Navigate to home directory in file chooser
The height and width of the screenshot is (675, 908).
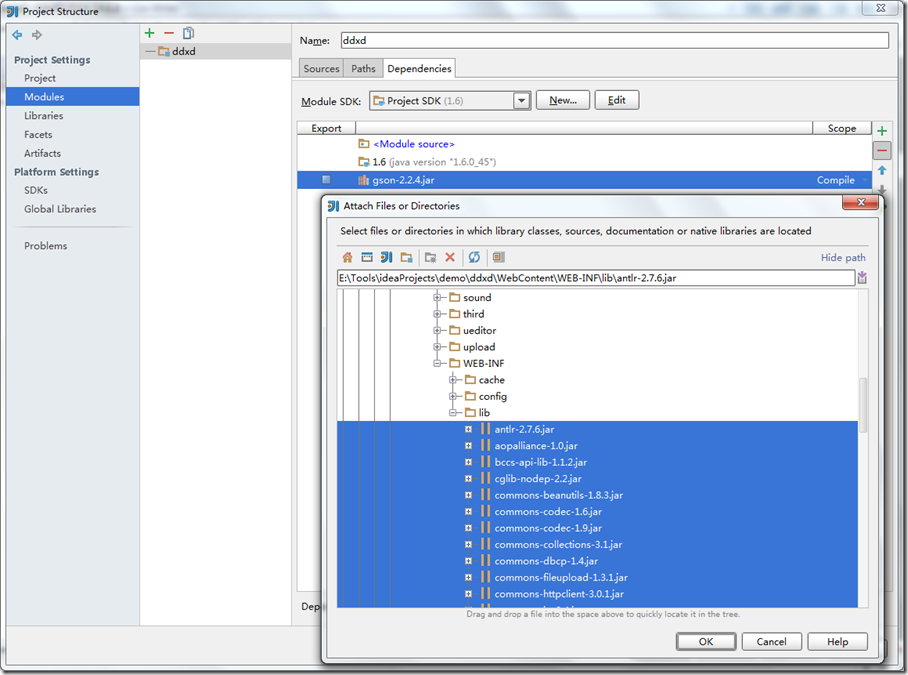pos(347,257)
